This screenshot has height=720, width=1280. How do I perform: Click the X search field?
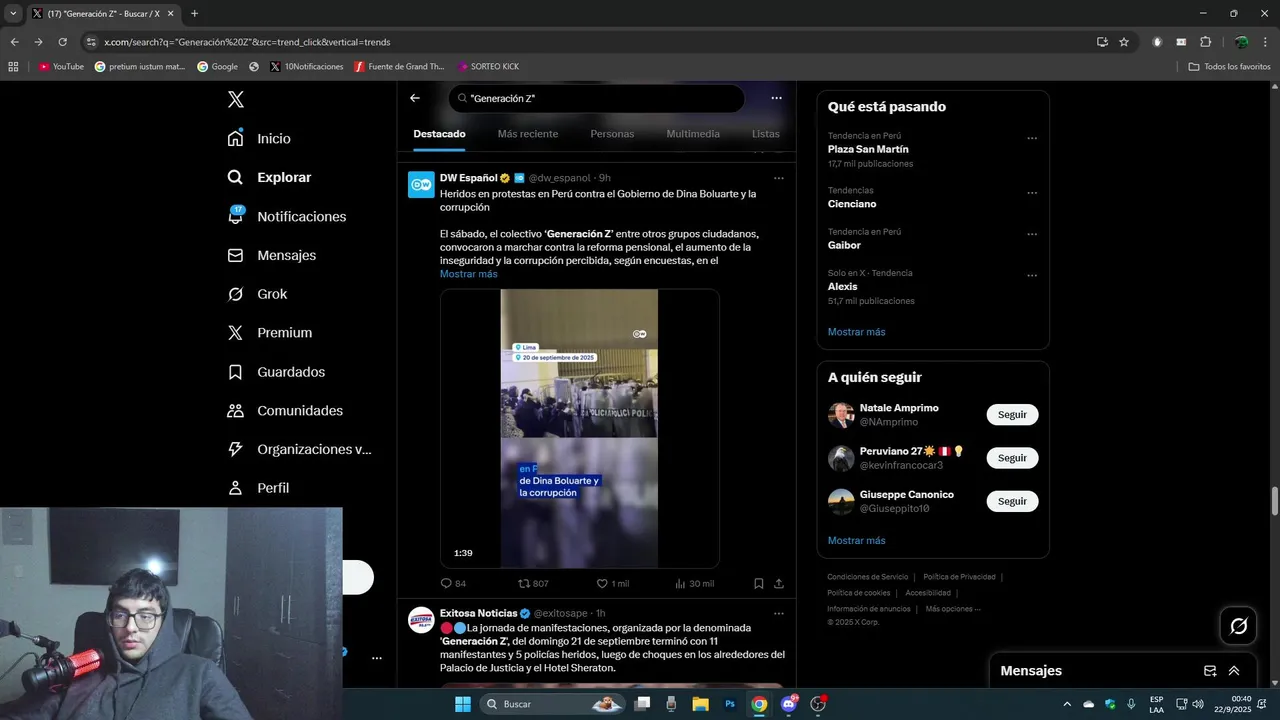[x=597, y=98]
